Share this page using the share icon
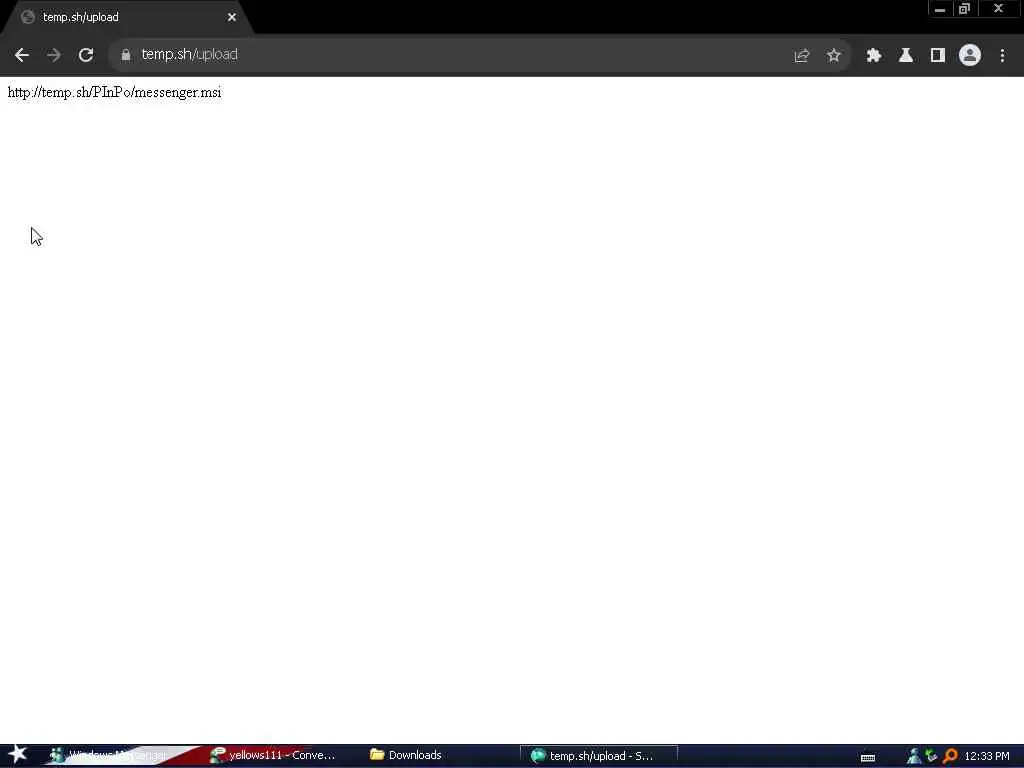This screenshot has height=768, width=1024. 801,56
